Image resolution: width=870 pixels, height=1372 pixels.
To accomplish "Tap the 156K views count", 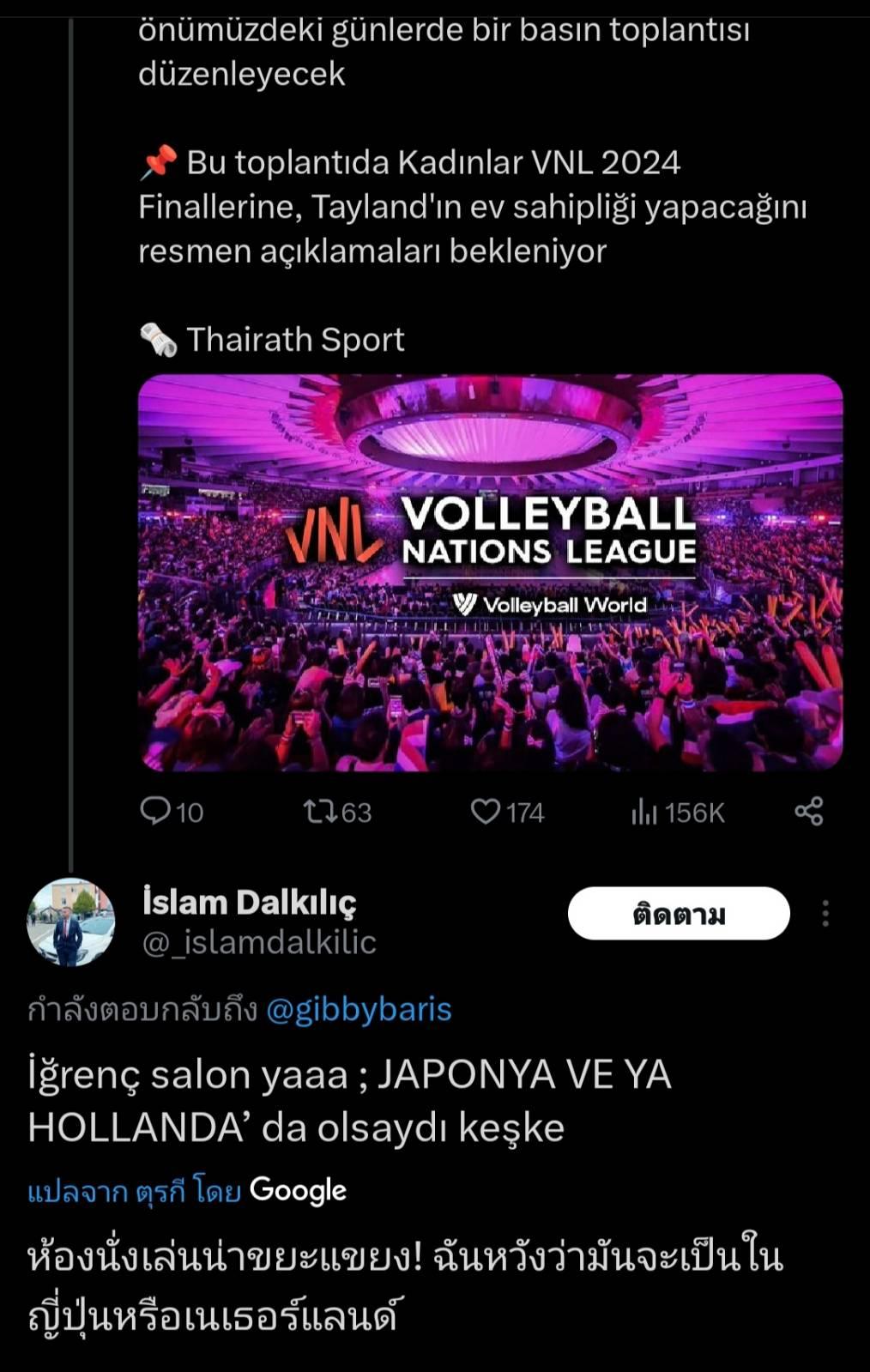I will [694, 813].
